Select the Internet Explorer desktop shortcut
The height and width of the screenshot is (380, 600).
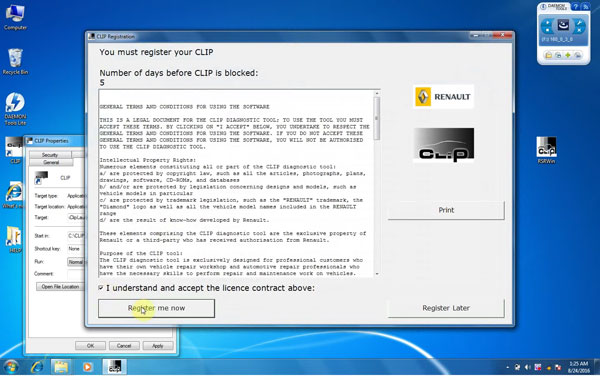[x=14, y=195]
